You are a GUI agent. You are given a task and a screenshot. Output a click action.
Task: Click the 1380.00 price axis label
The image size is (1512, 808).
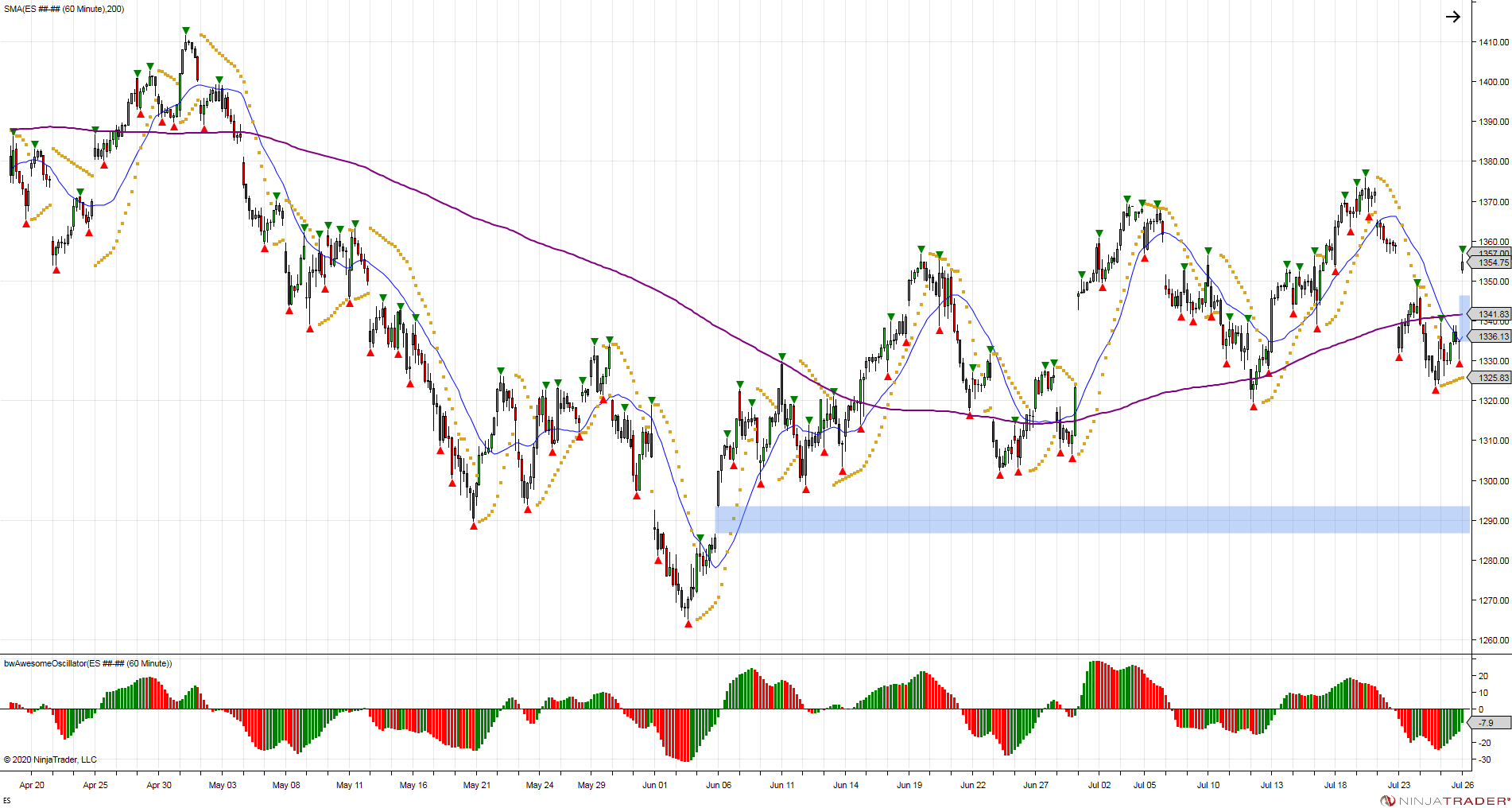coord(1494,161)
